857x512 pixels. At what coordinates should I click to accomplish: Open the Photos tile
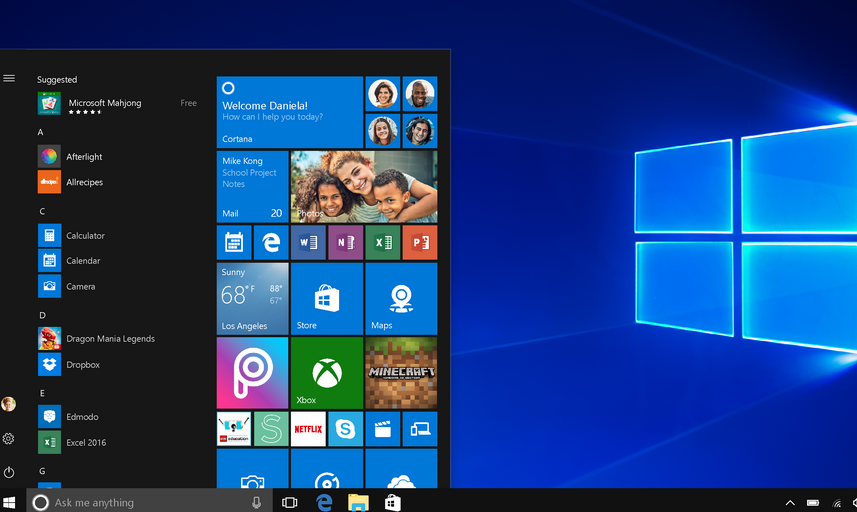click(x=364, y=187)
